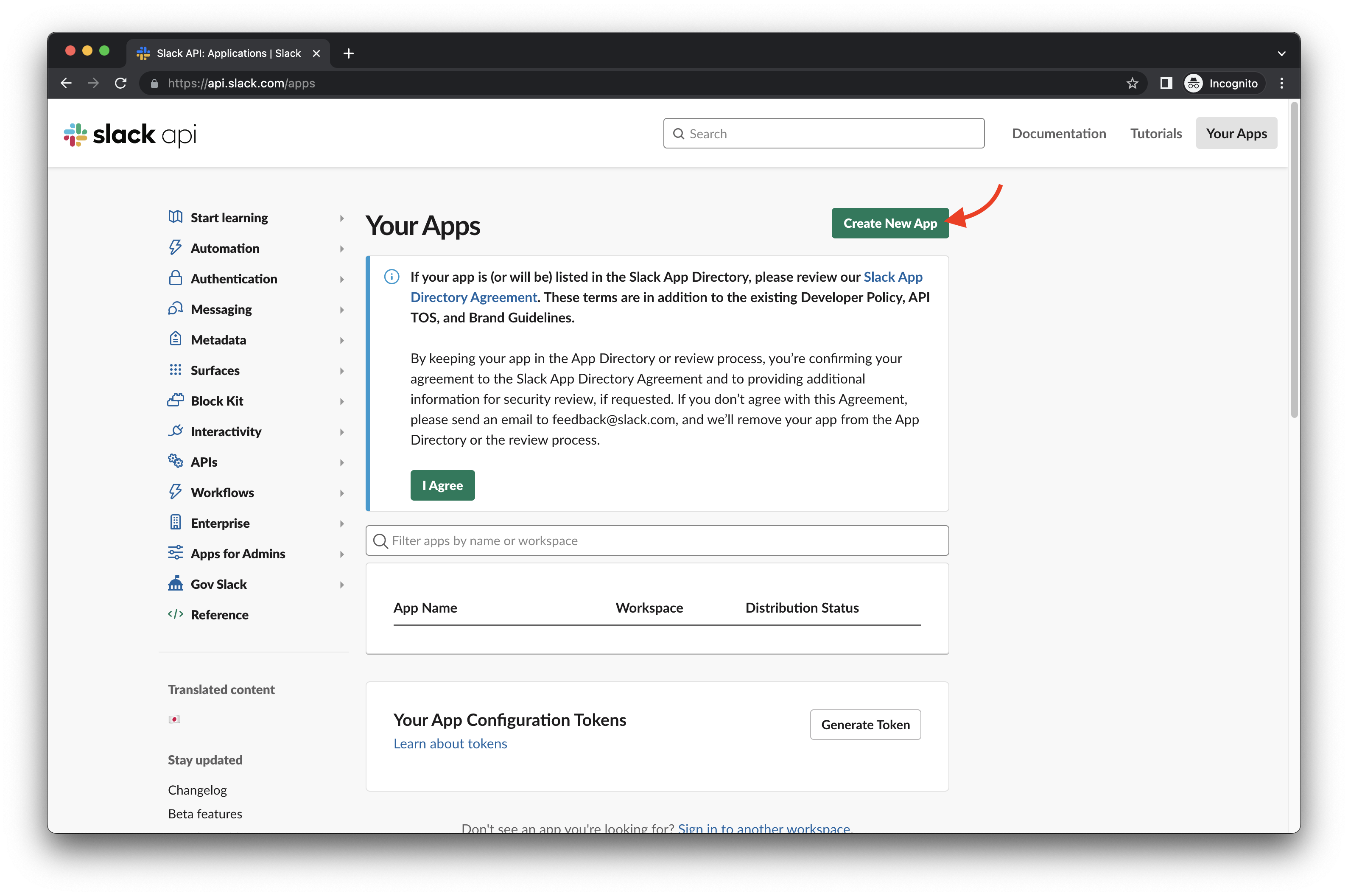The image size is (1348, 896).
Task: Toggle the browser side panel
Action: pos(1166,84)
